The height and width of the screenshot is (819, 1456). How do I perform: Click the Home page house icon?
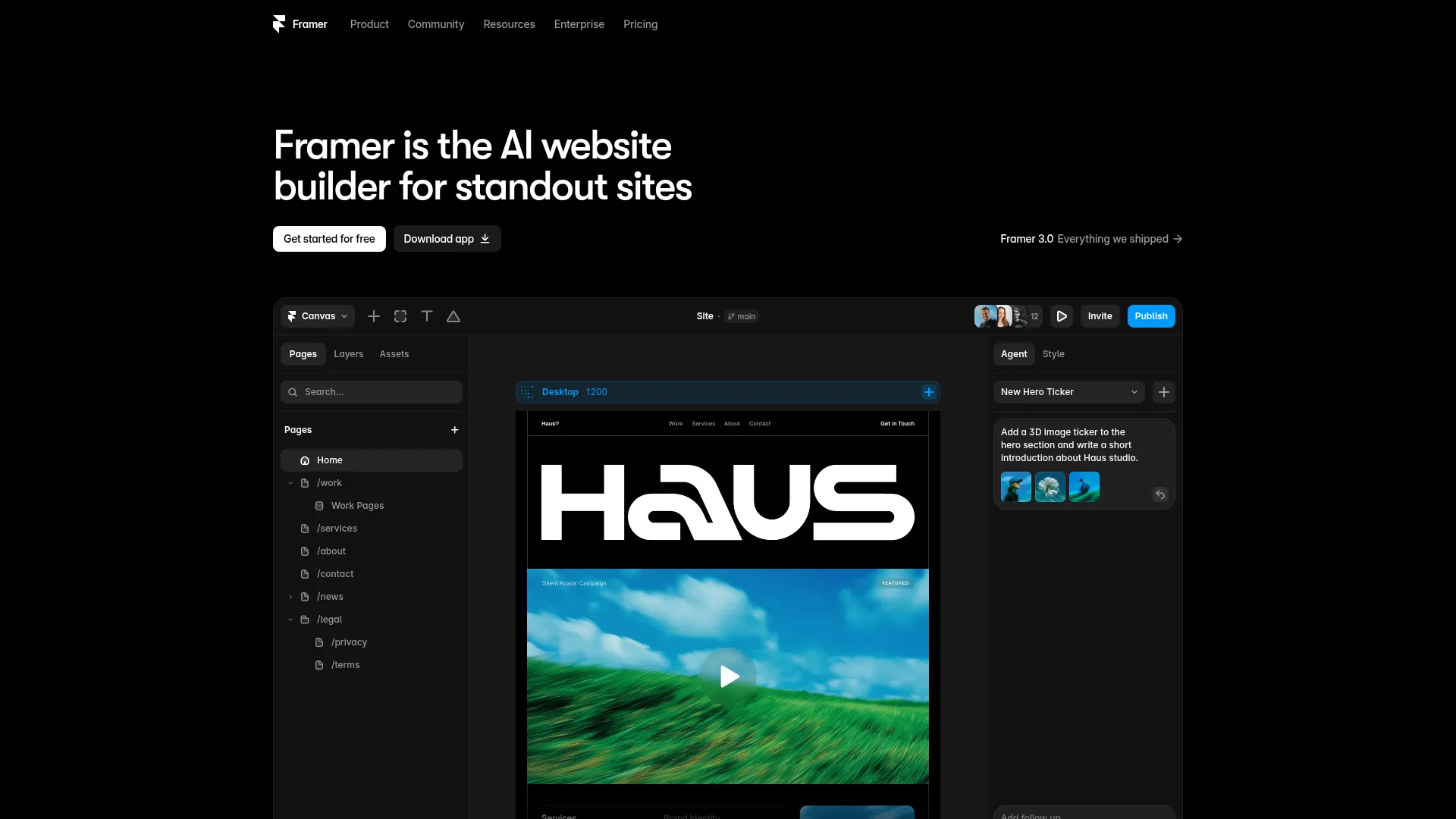click(x=305, y=460)
